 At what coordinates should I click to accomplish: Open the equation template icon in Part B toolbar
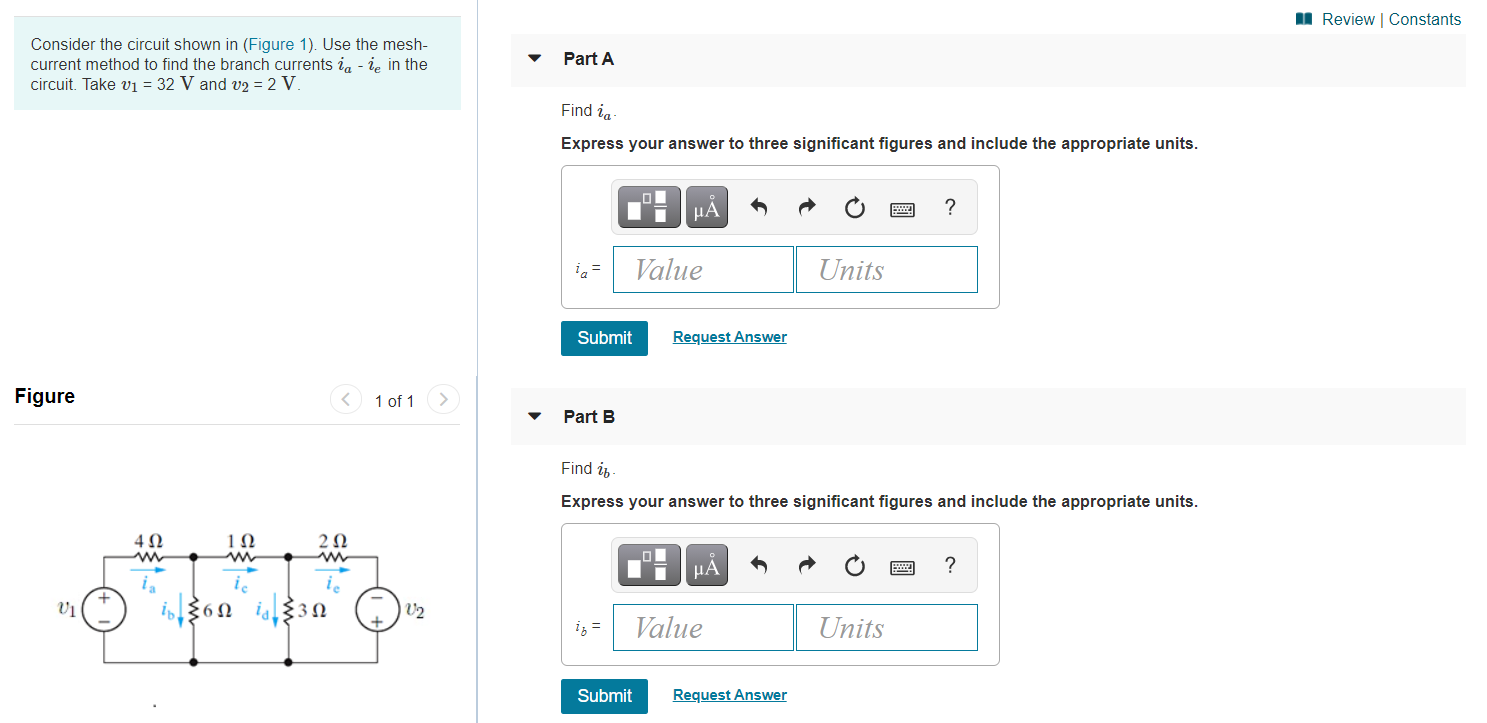coord(648,565)
